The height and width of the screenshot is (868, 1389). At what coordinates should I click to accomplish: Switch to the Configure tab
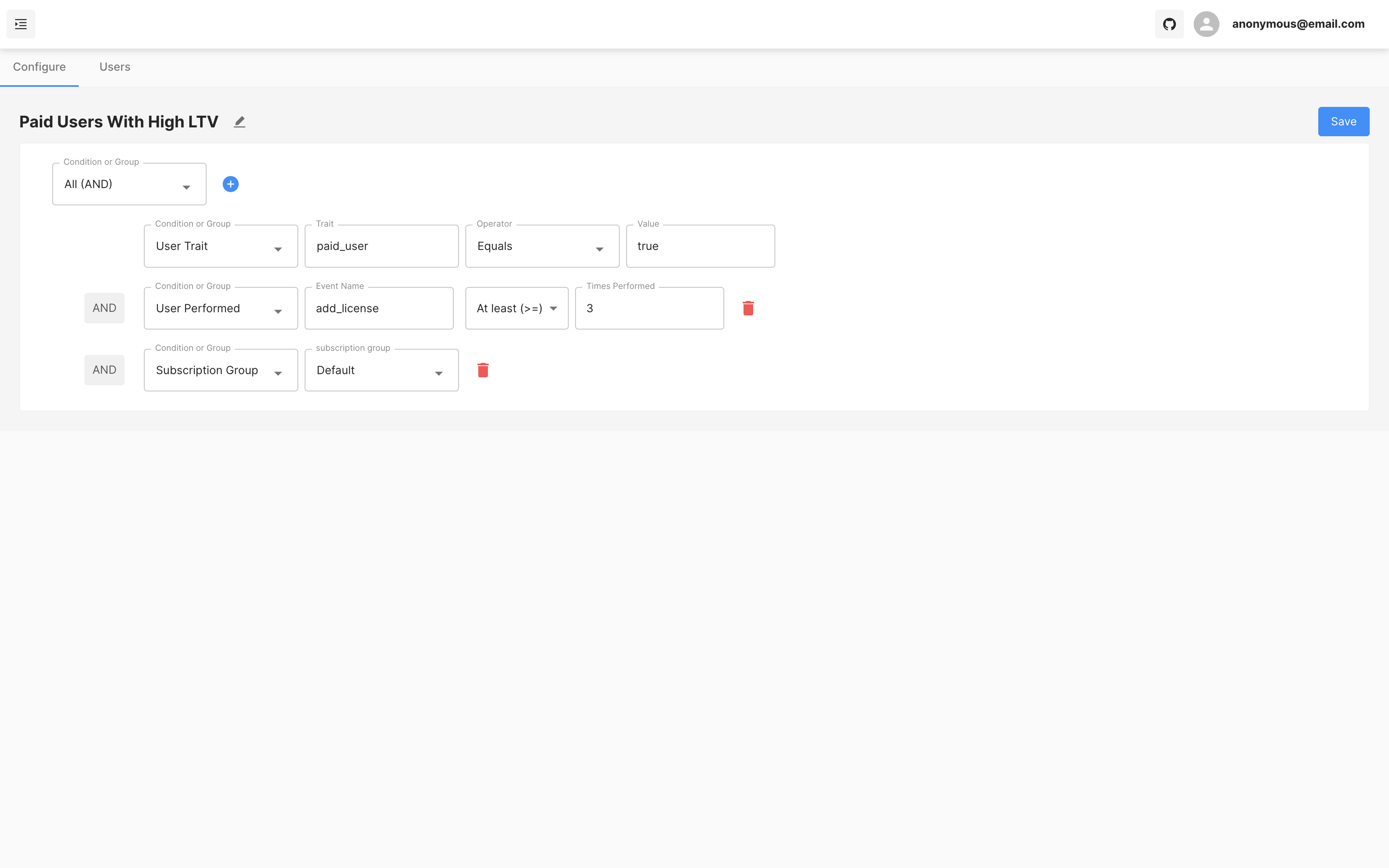click(40, 67)
